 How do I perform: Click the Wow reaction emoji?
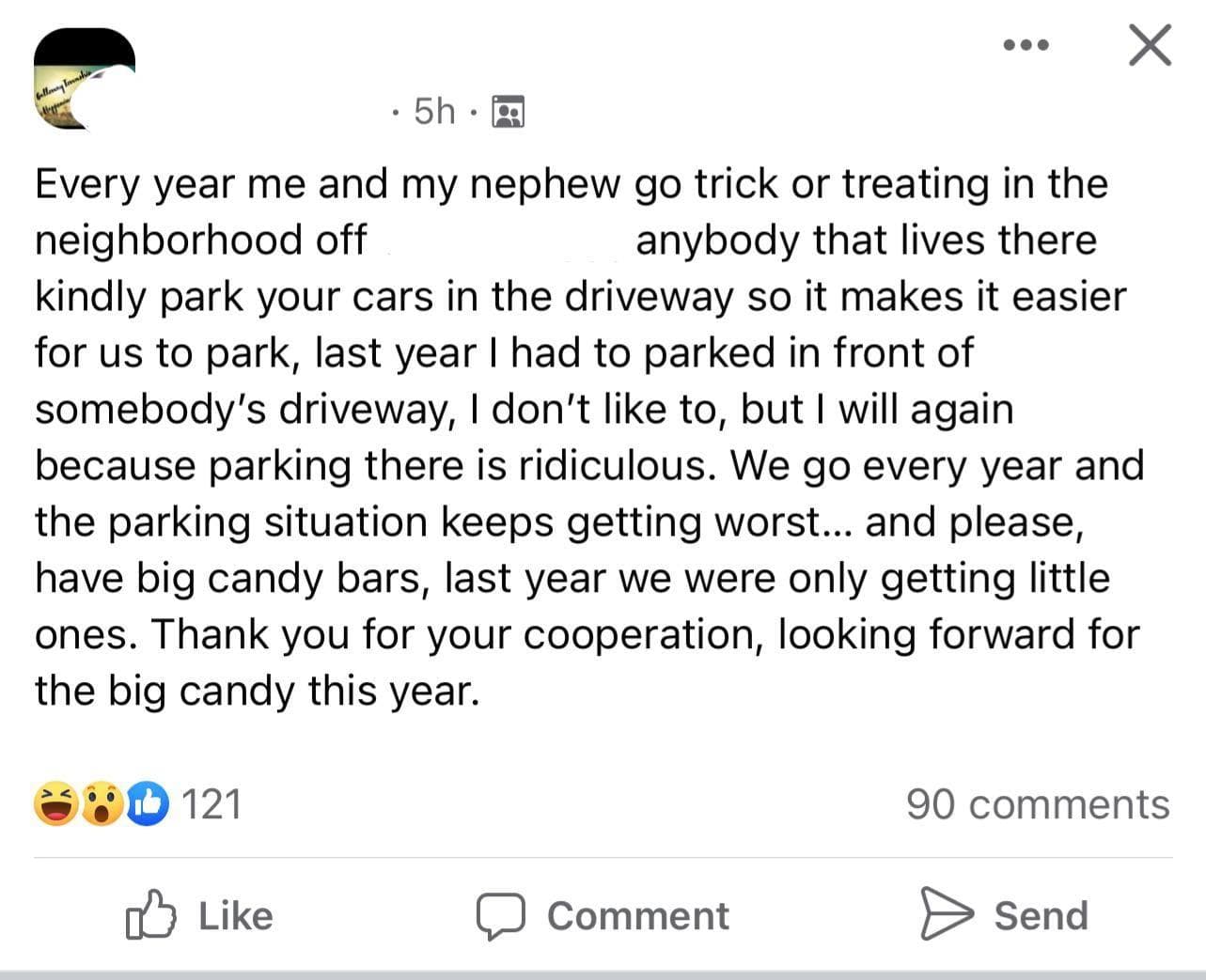click(102, 804)
